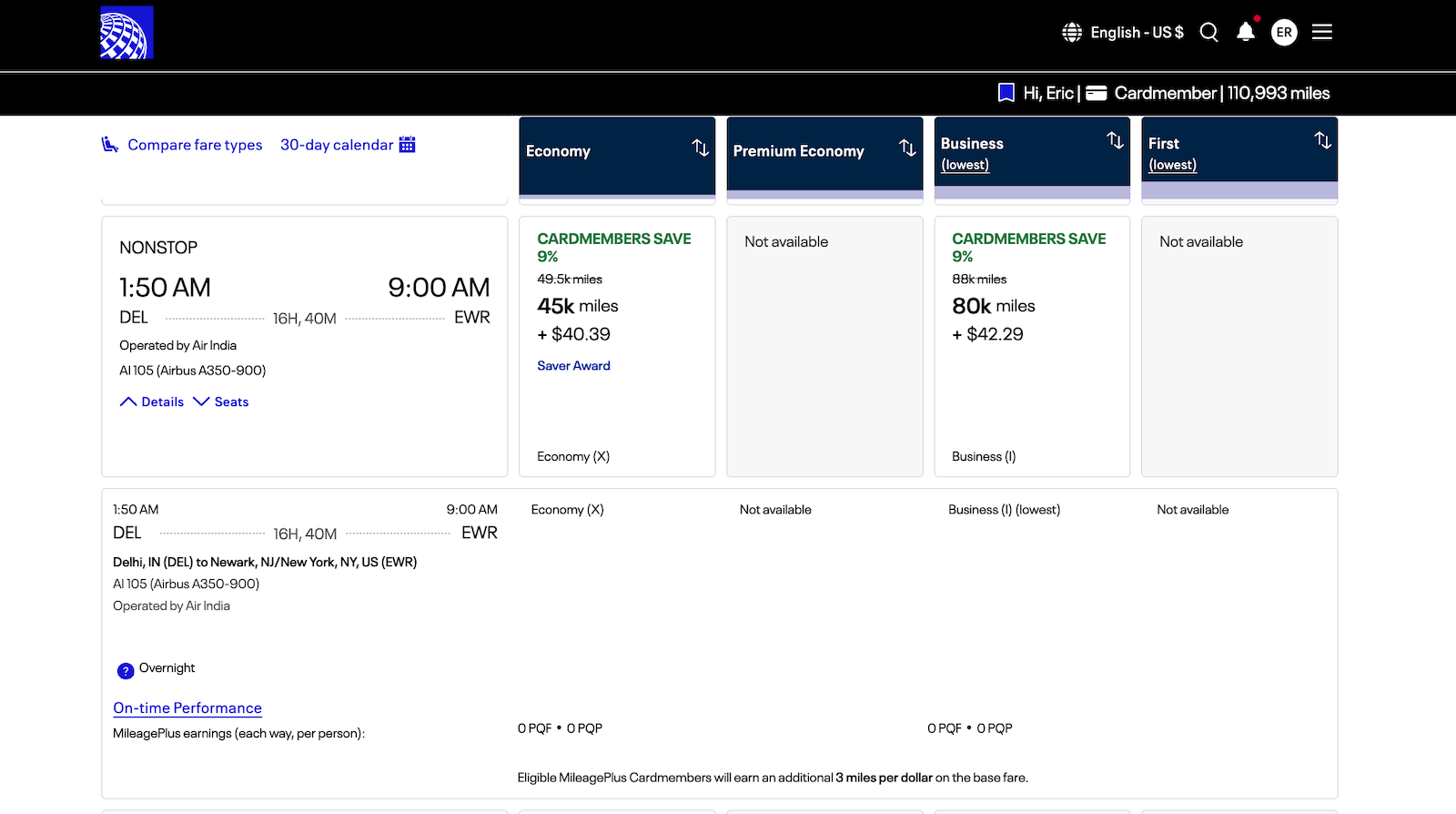1456x814 pixels.
Task: Click the struck-through 88k miles price
Action: click(x=979, y=280)
